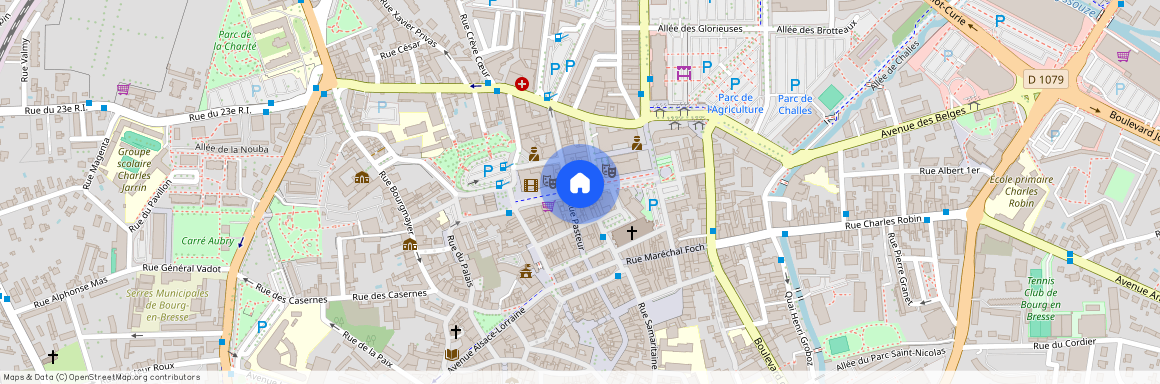The width and height of the screenshot is (1160, 384).
Task: Click the blue home location marker
Action: click(x=580, y=184)
